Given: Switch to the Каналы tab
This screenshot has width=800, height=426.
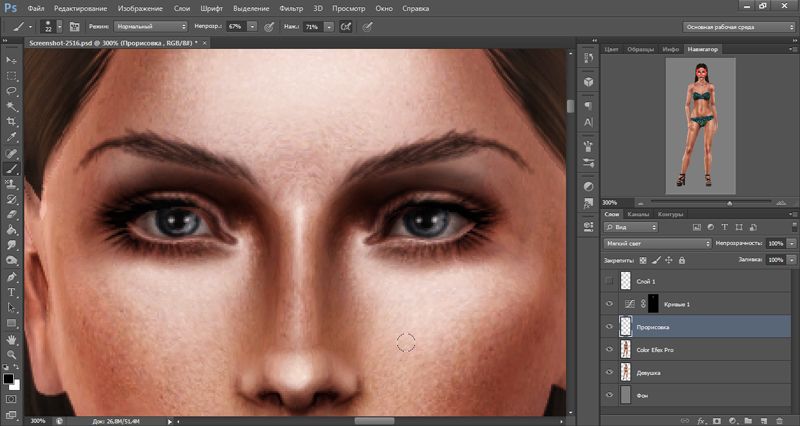Looking at the screenshot, I should coord(638,214).
